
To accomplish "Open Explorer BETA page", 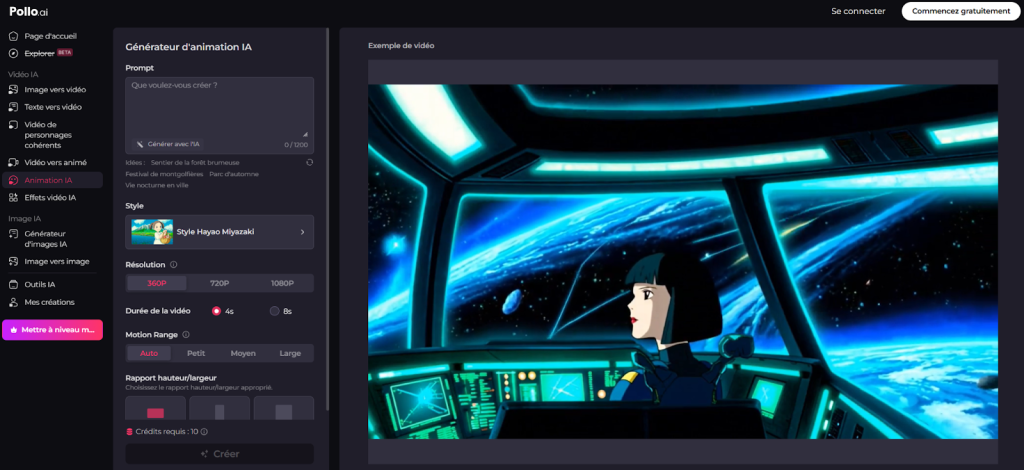I will [52, 53].
